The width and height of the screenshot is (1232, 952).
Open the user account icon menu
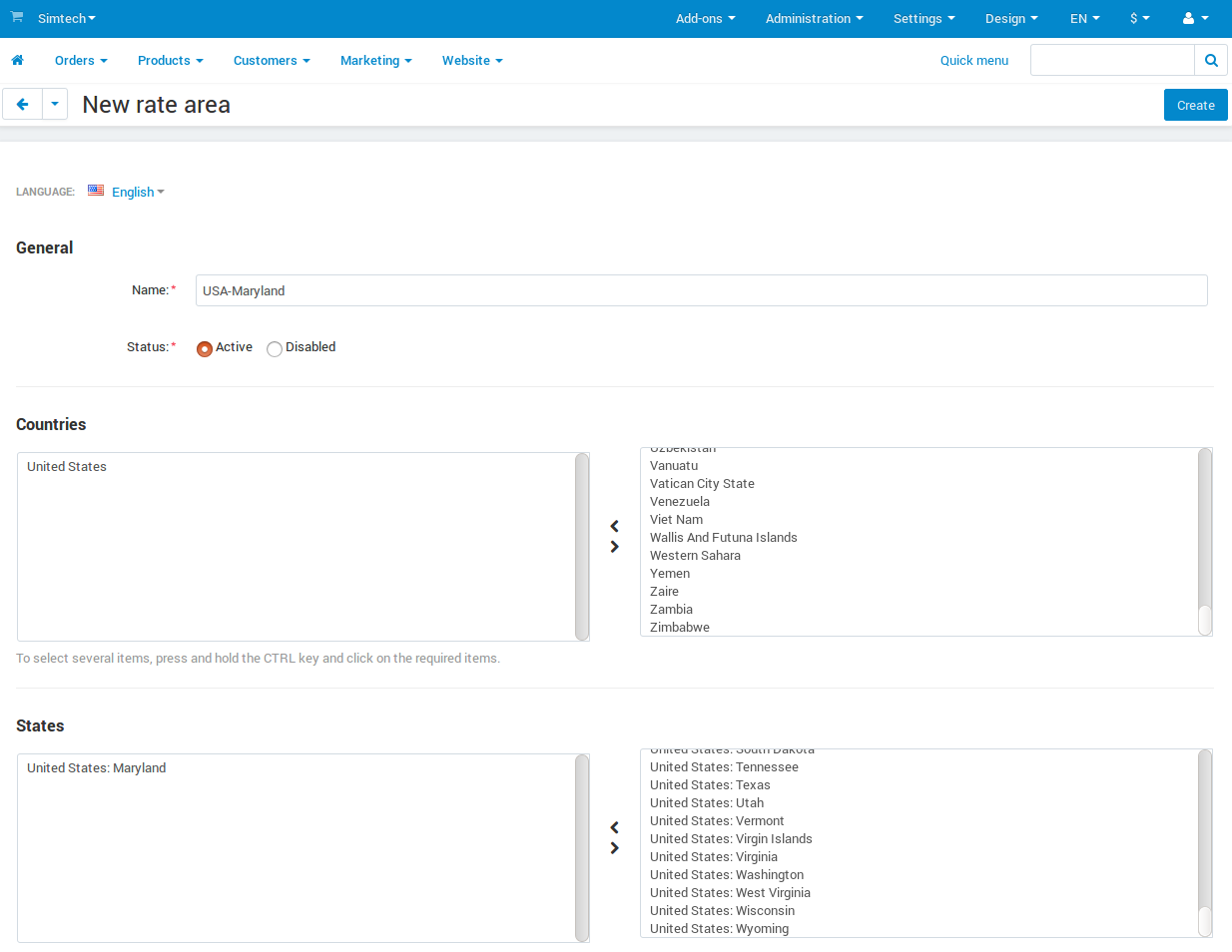pyautogui.click(x=1195, y=18)
